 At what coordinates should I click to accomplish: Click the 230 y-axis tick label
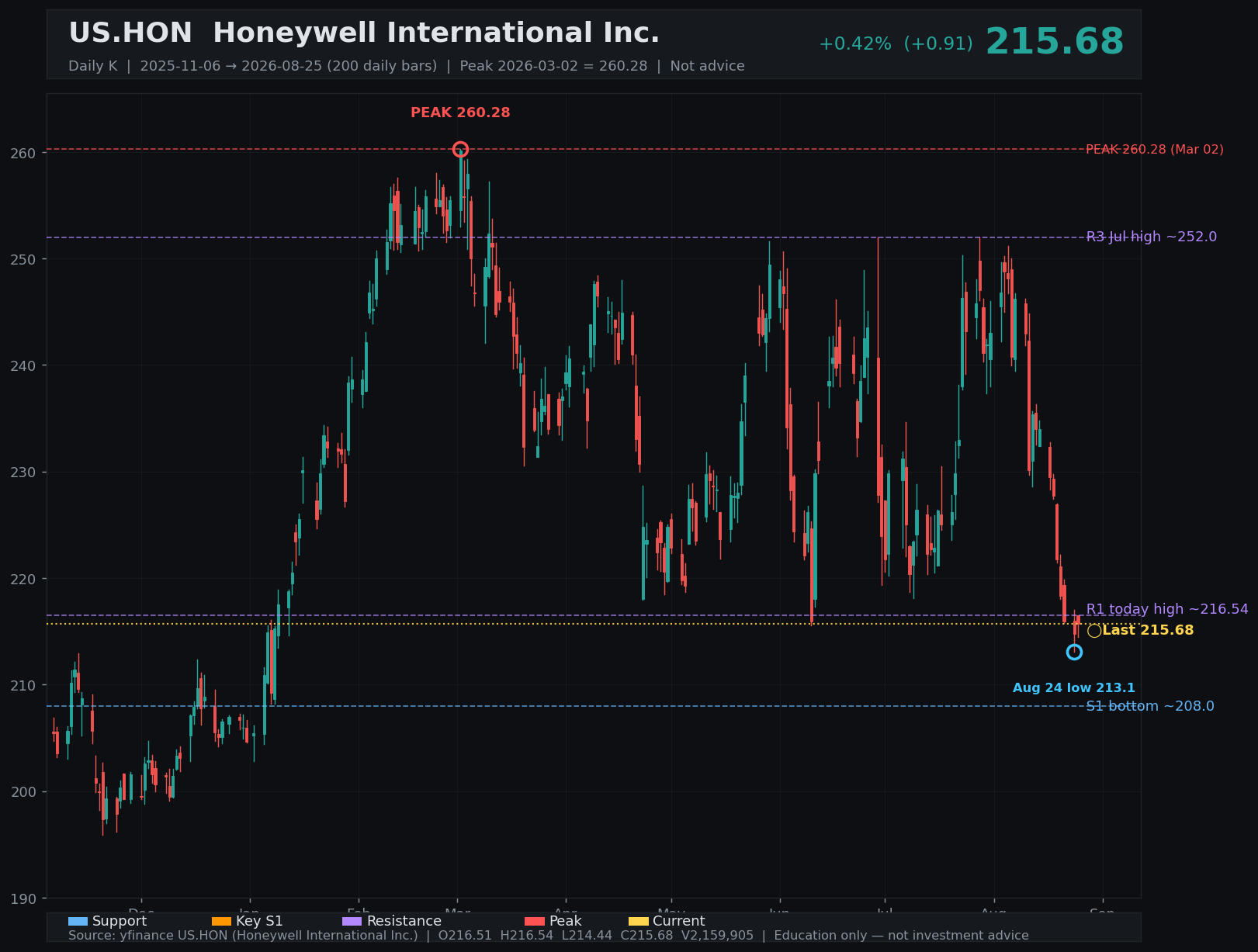point(23,473)
